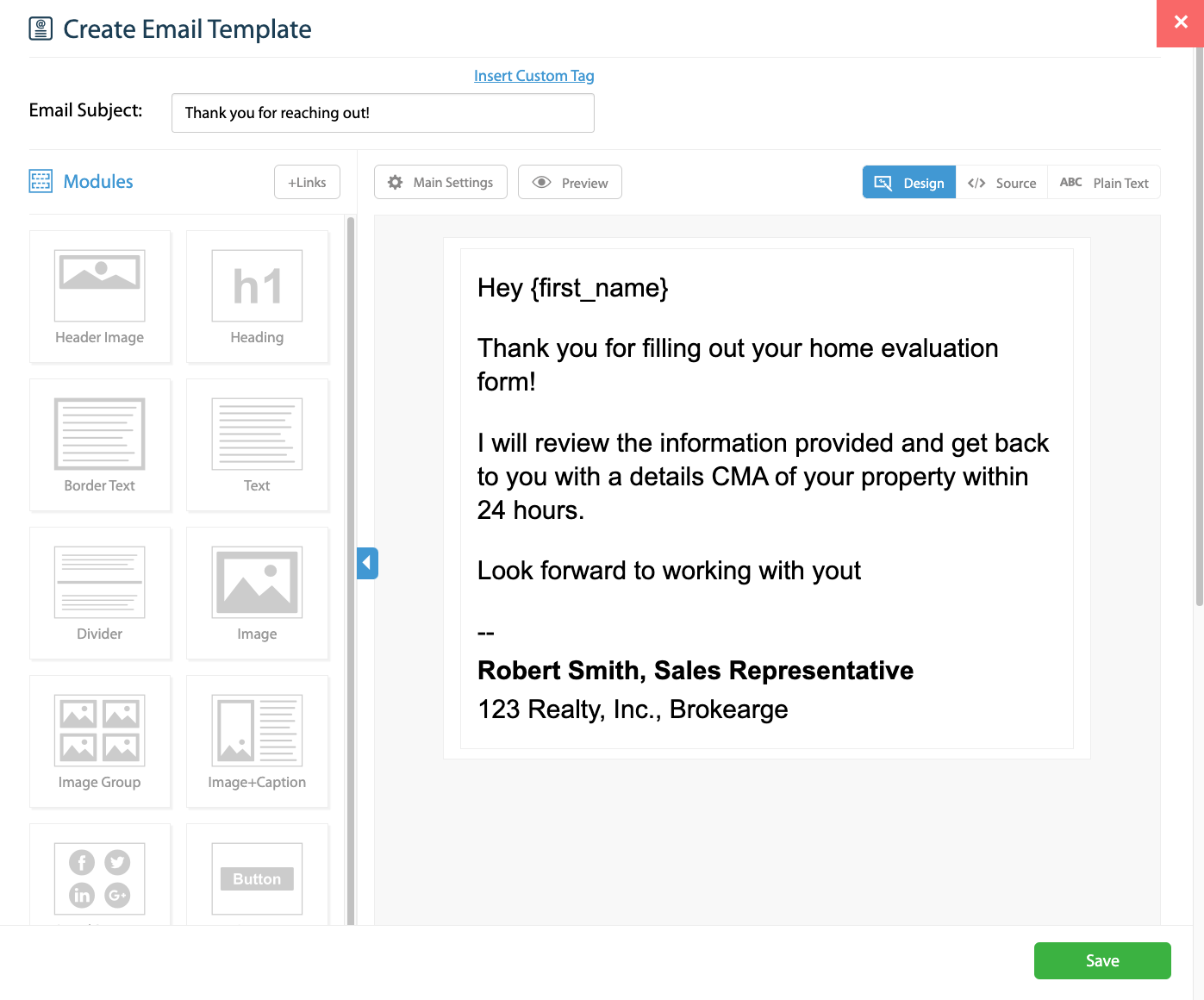Add a Border Text module
The width and height of the screenshot is (1204, 1000).
pos(100,445)
